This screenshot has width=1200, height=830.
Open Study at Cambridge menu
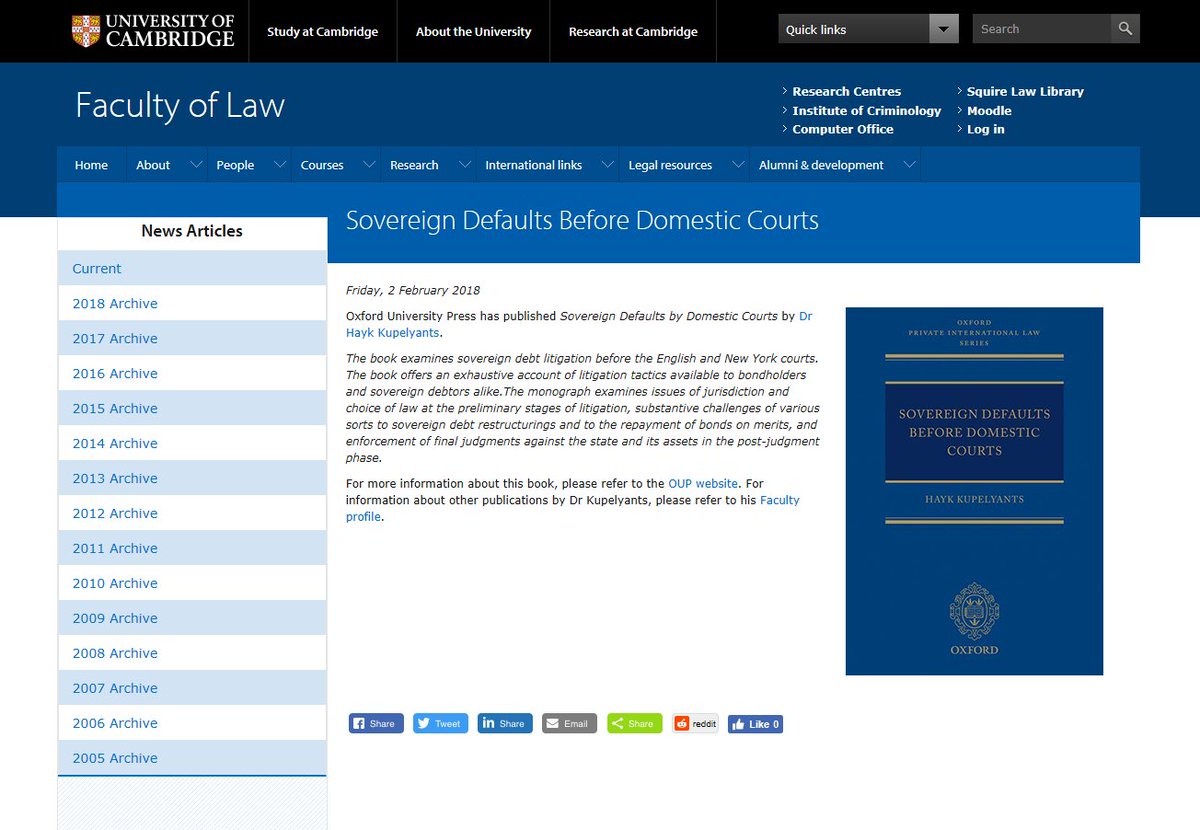[322, 31]
